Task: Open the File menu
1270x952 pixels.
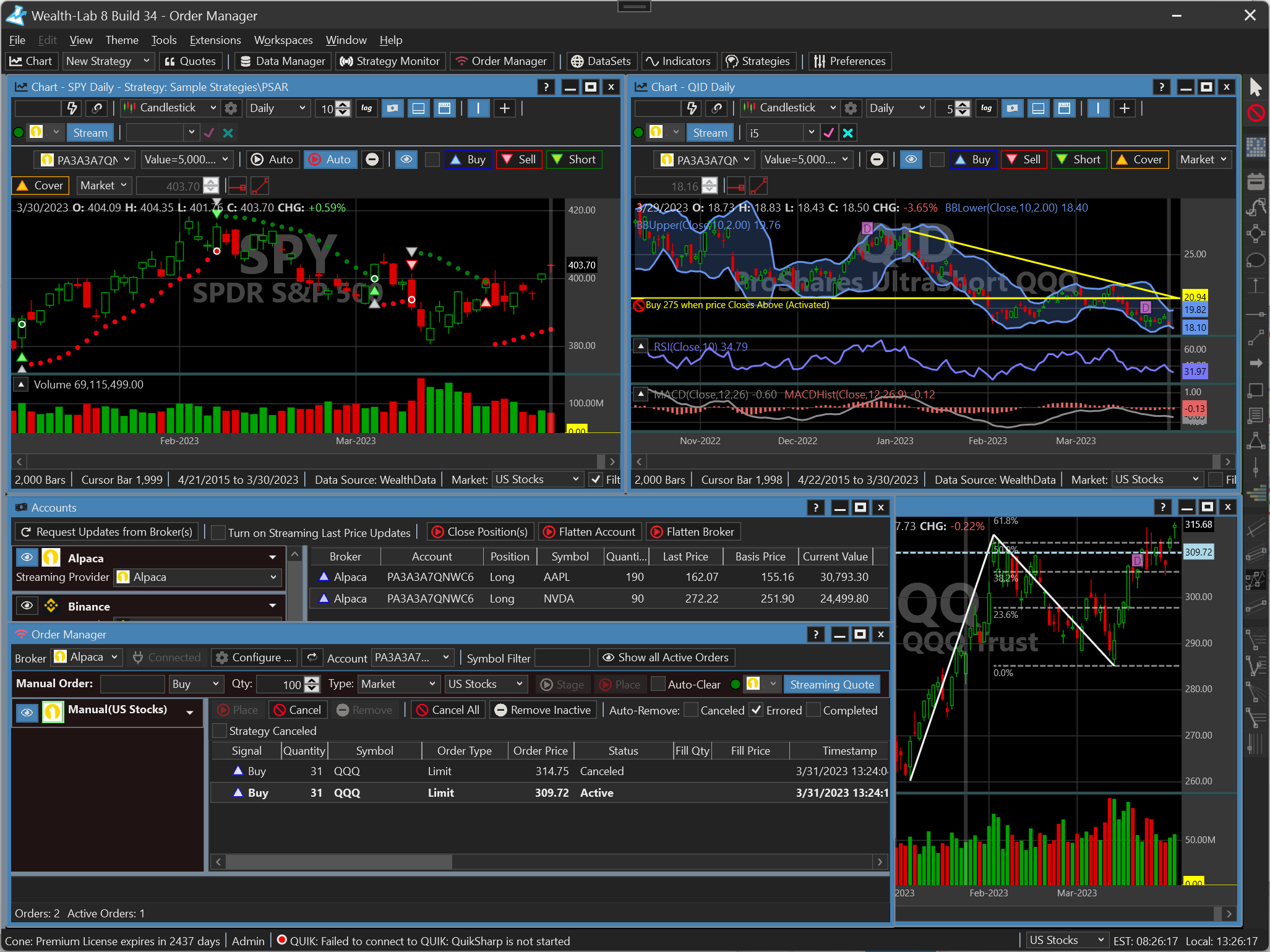Action: tap(17, 40)
